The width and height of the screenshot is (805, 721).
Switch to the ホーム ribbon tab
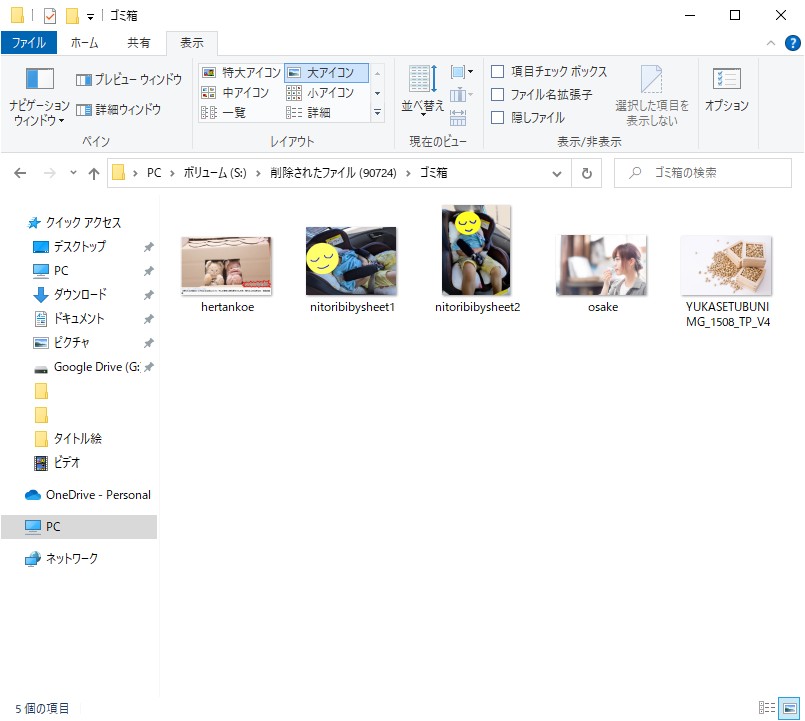pyautogui.click(x=84, y=43)
